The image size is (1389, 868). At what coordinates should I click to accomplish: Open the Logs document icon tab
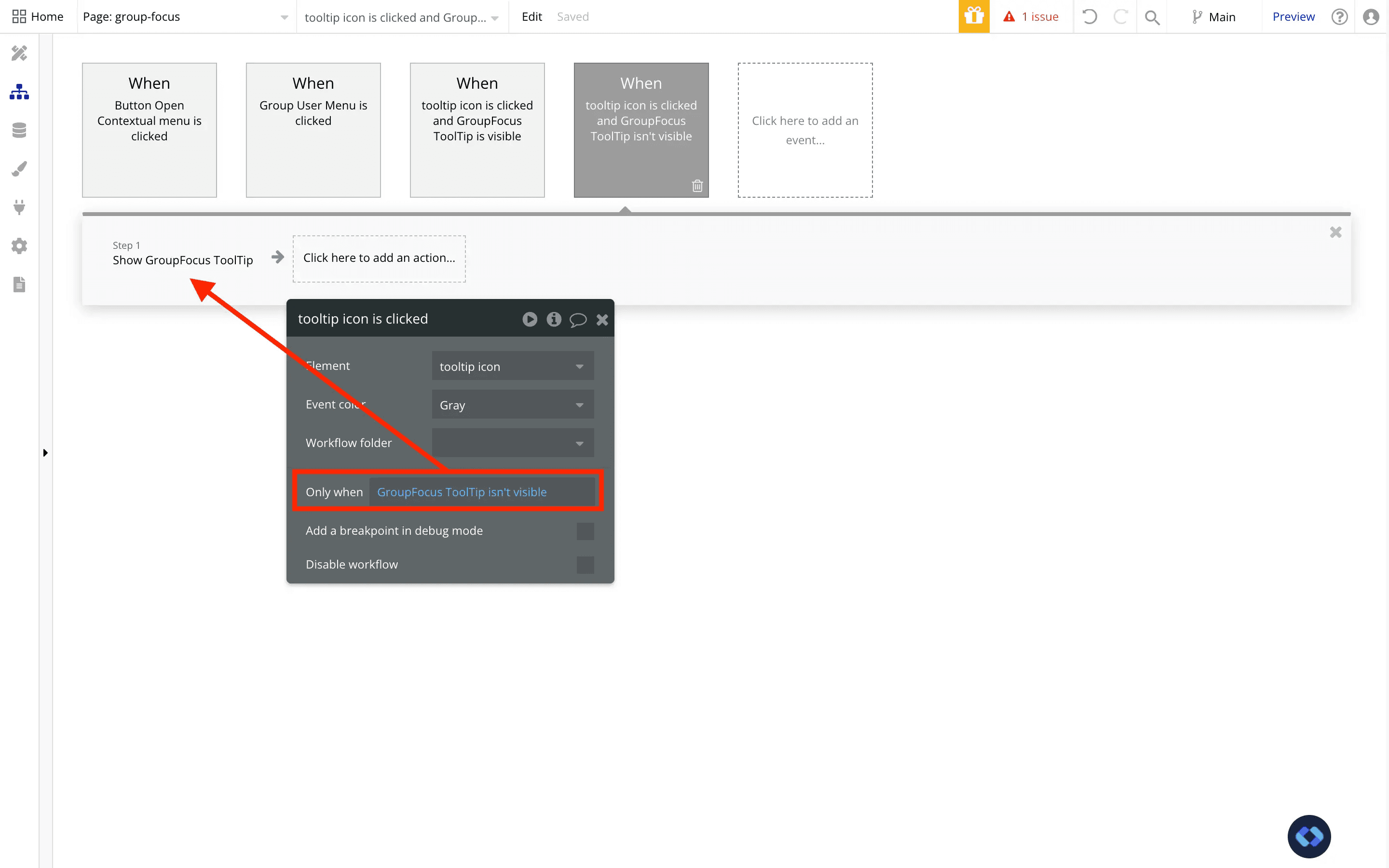click(19, 284)
